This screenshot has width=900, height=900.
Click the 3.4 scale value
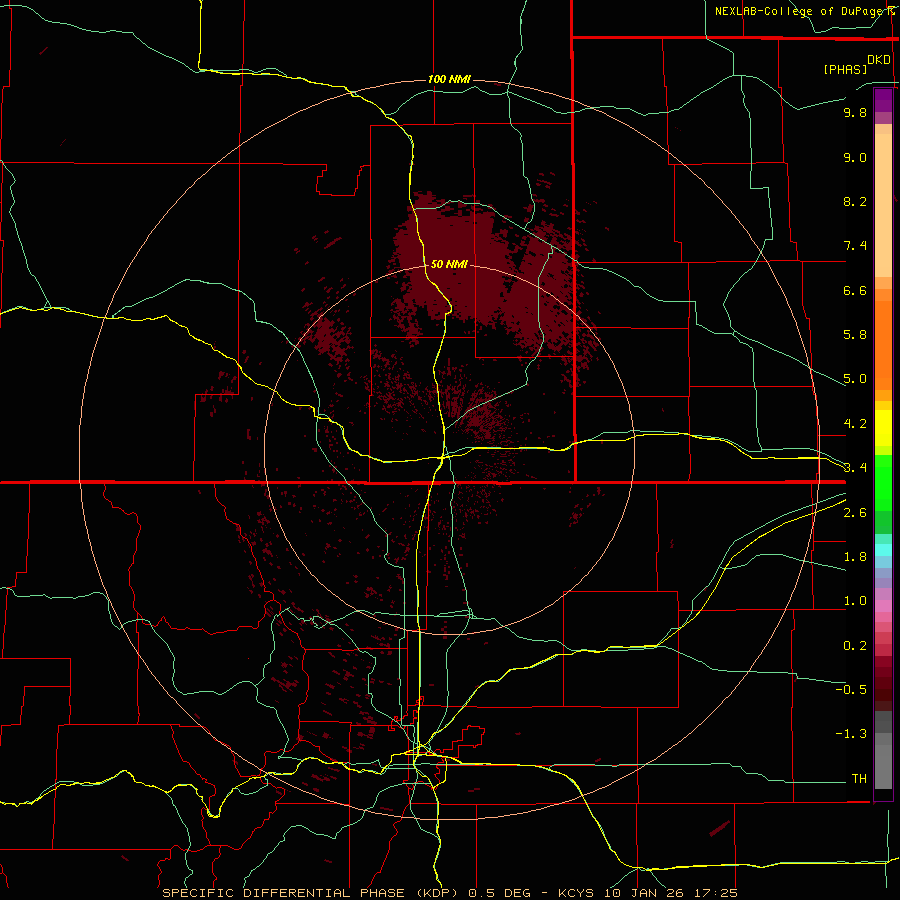(855, 468)
